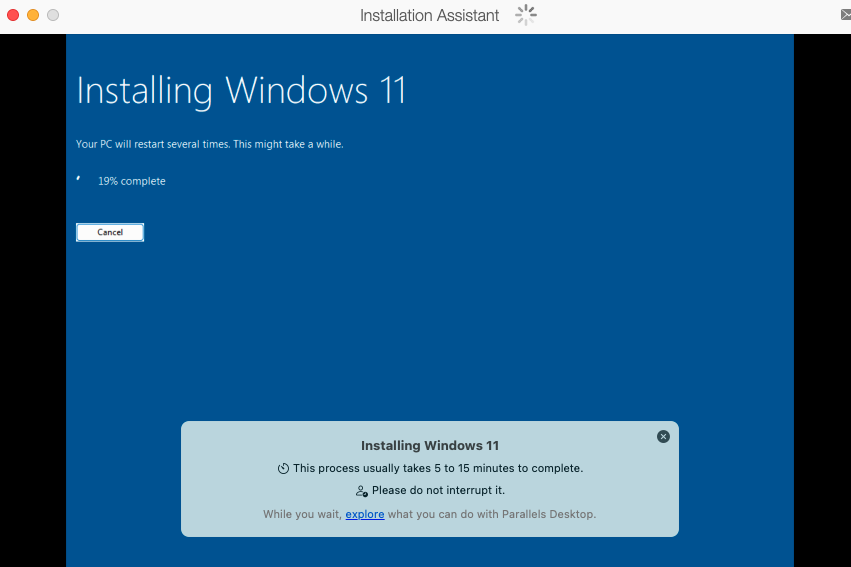The width and height of the screenshot is (851, 567).
Task: Click the clock icon beside process duration
Action: click(283, 468)
